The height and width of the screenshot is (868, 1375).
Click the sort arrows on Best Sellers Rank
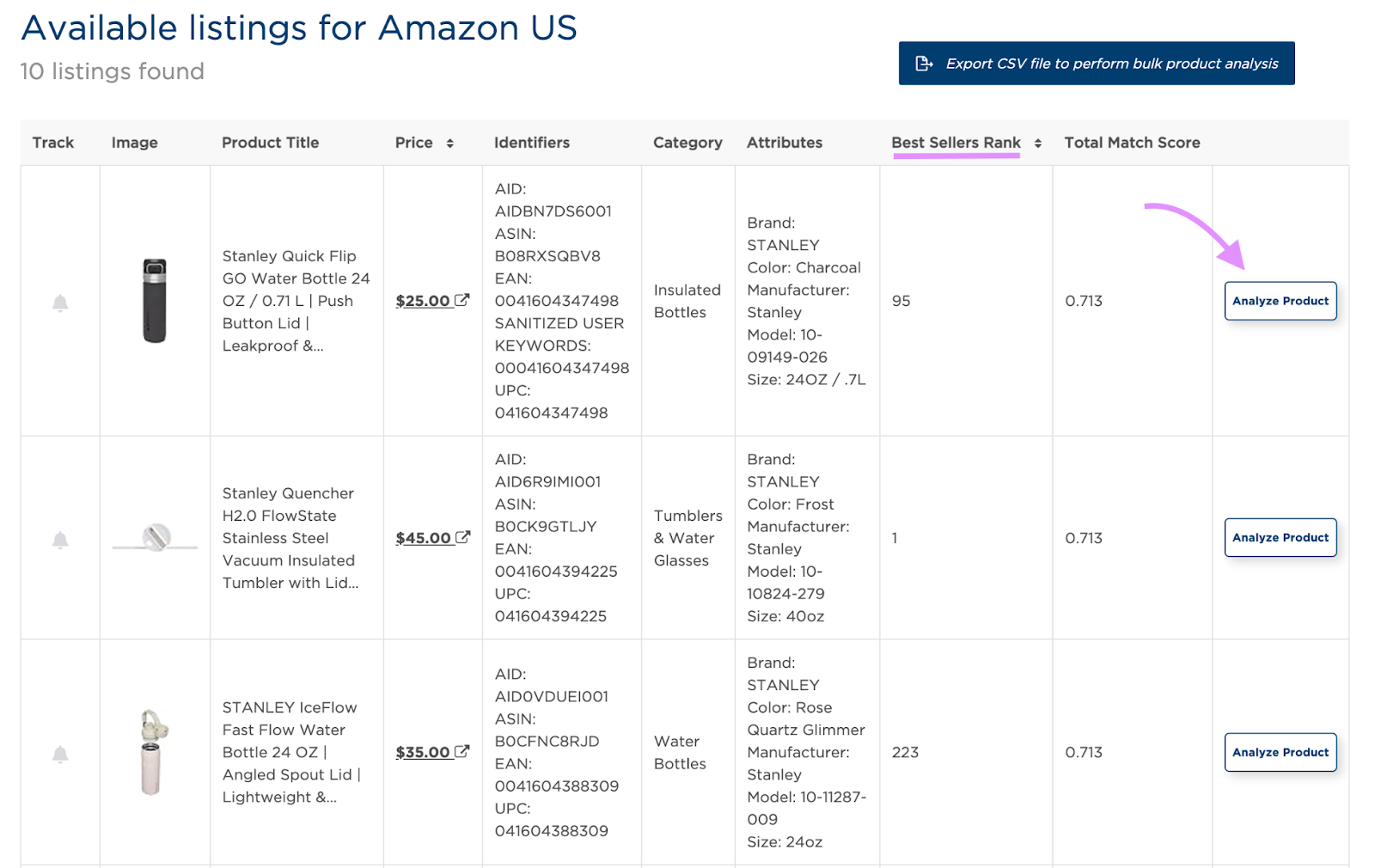(x=1036, y=143)
